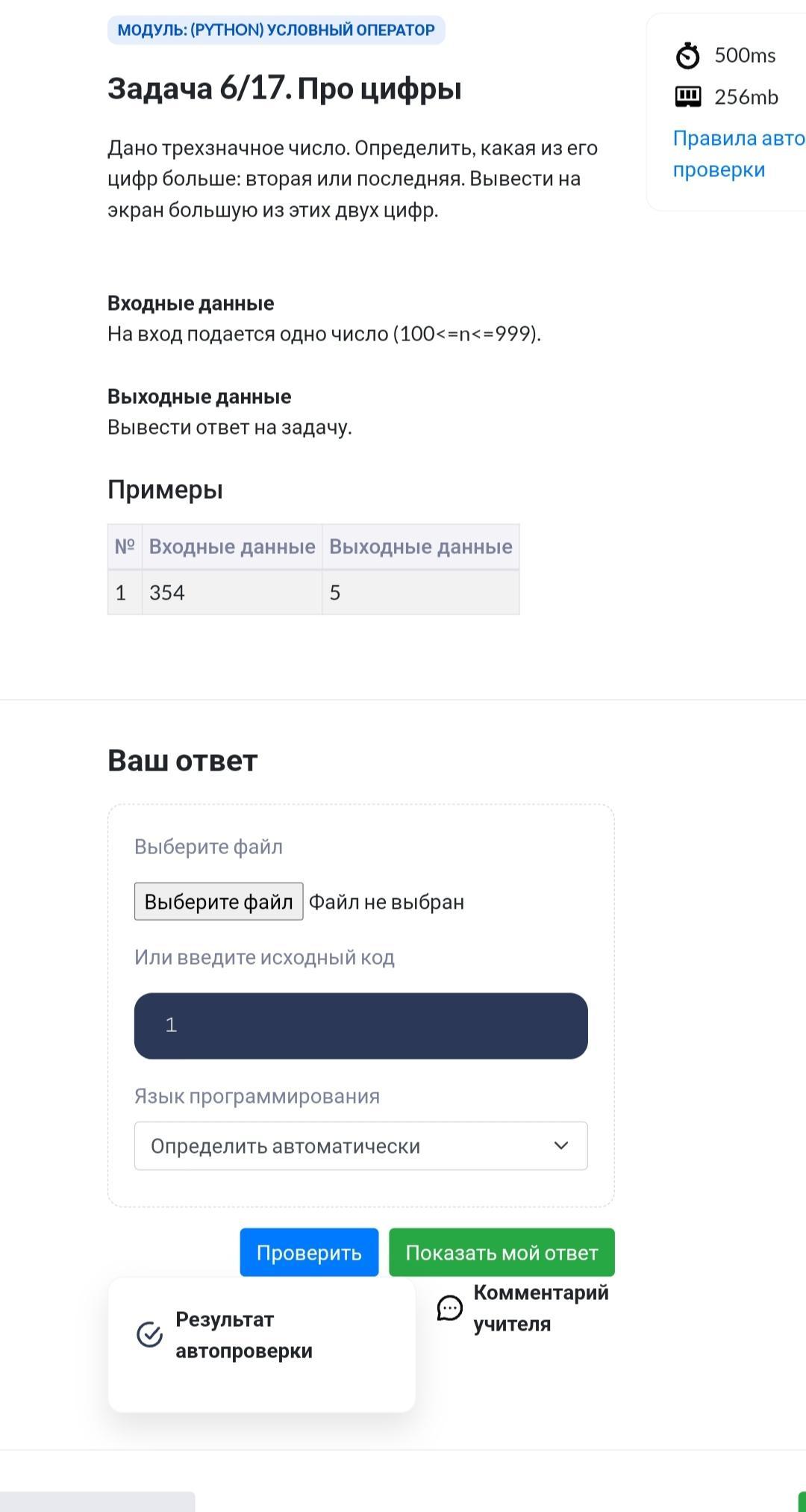The image size is (806, 1512).
Task: Click line number 1 in code editor
Action: coord(171,1025)
